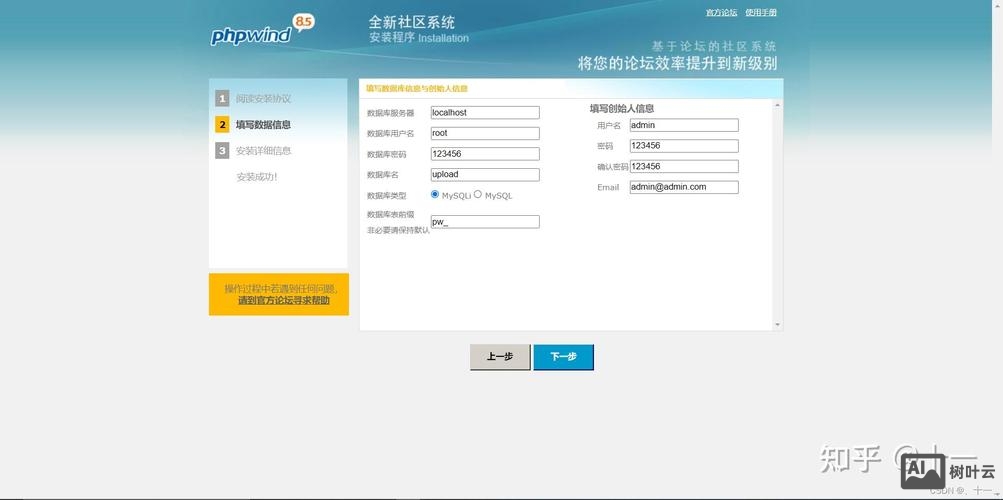Open 请到官方论坛寻求帮助 help link
Screen dimensions: 1003x500
[x=283, y=301]
